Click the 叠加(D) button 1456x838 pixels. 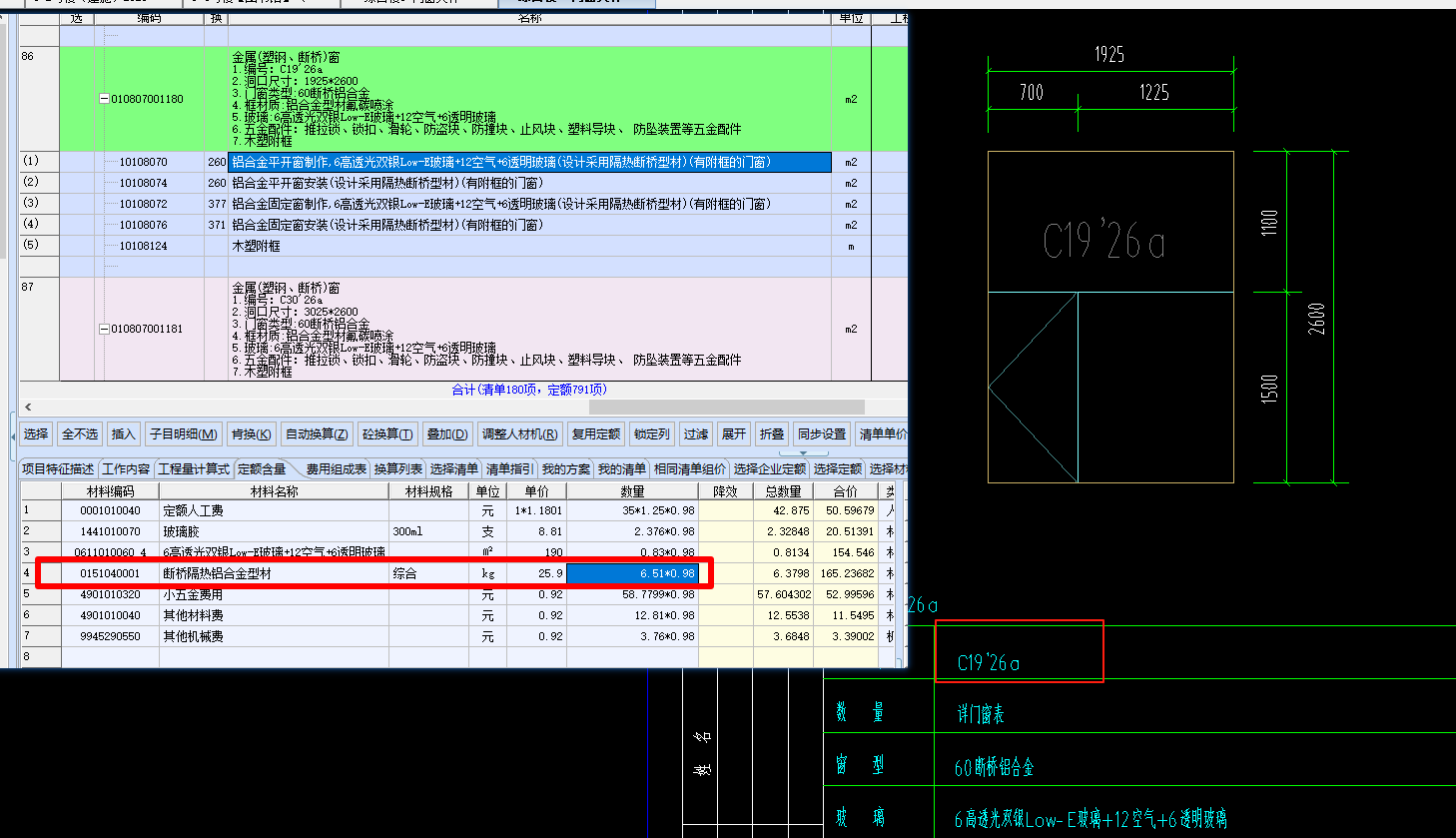click(x=446, y=433)
